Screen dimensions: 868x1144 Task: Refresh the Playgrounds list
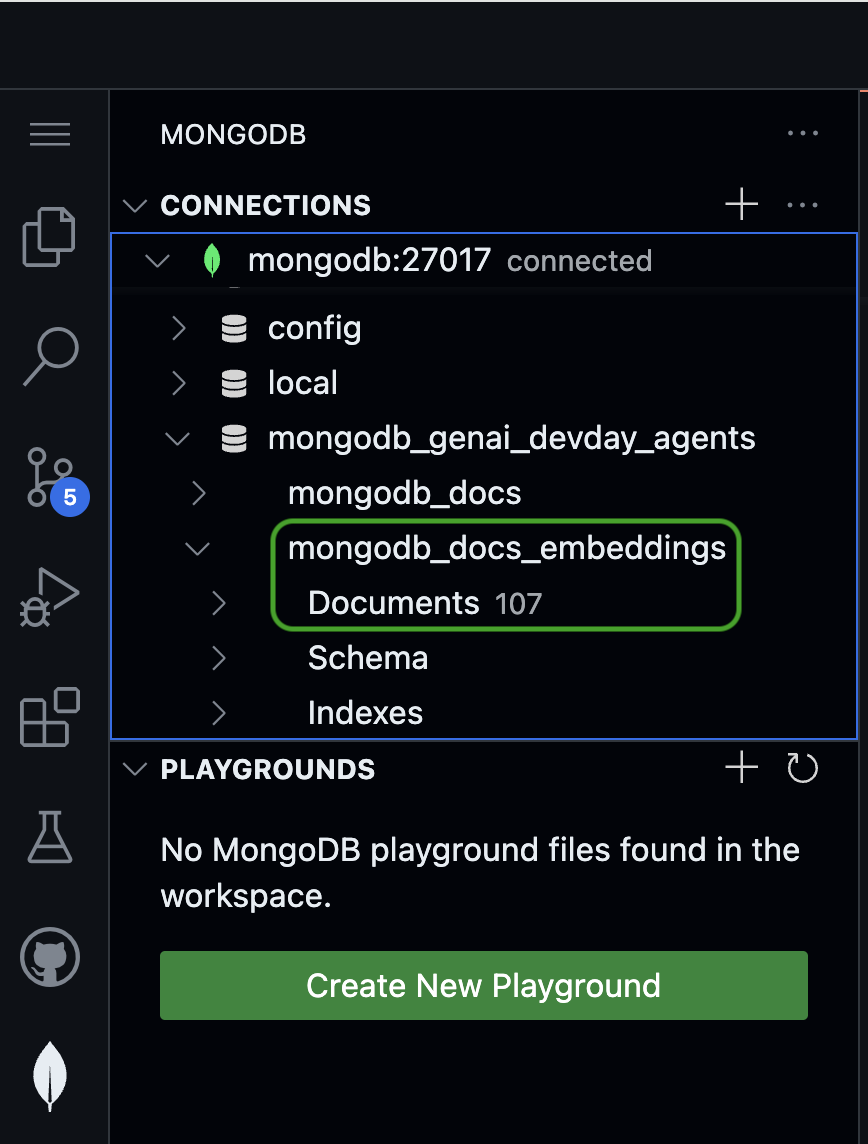point(802,768)
